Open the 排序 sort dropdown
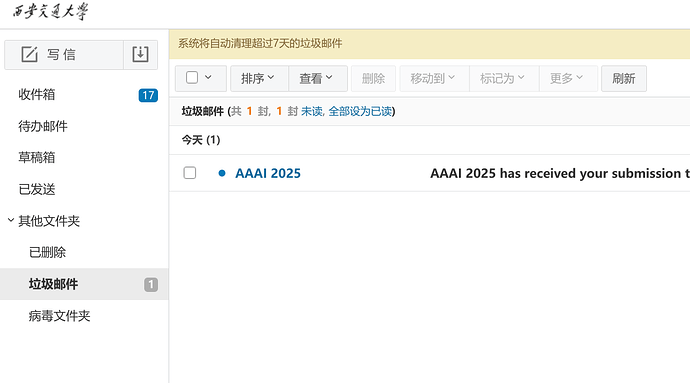 [259, 78]
